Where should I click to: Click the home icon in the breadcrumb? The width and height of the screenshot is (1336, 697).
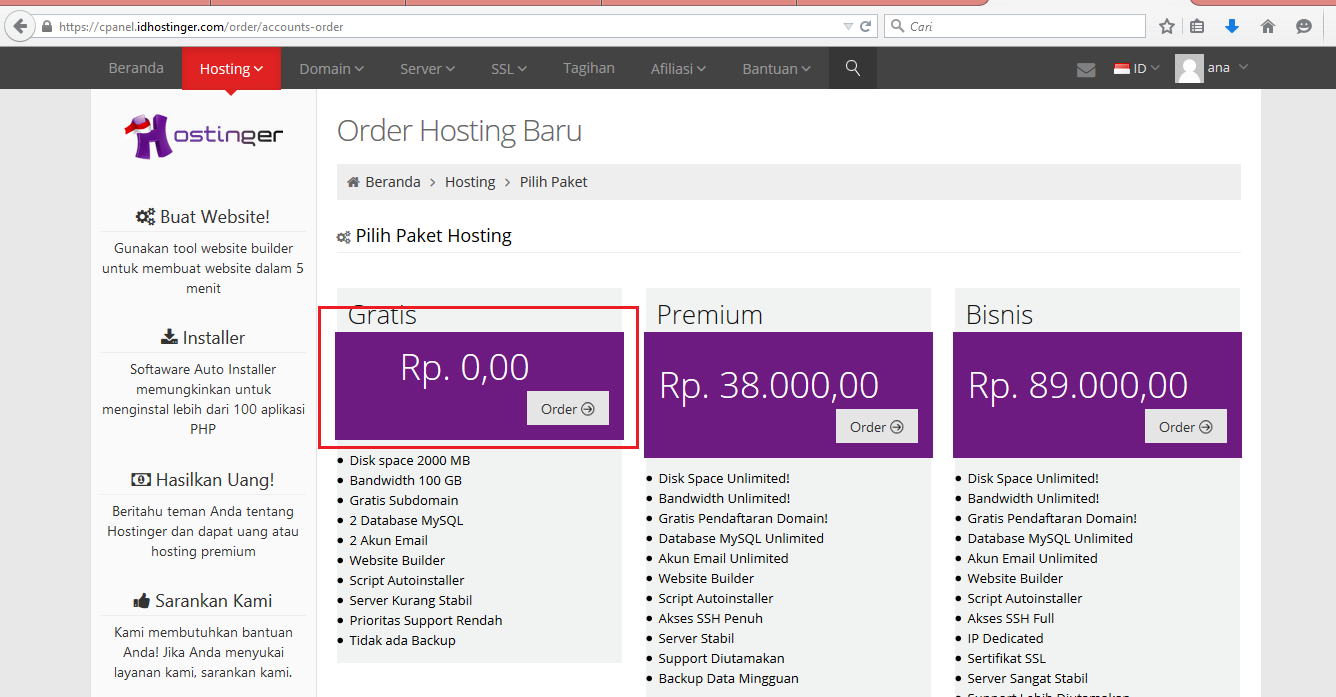pos(352,181)
